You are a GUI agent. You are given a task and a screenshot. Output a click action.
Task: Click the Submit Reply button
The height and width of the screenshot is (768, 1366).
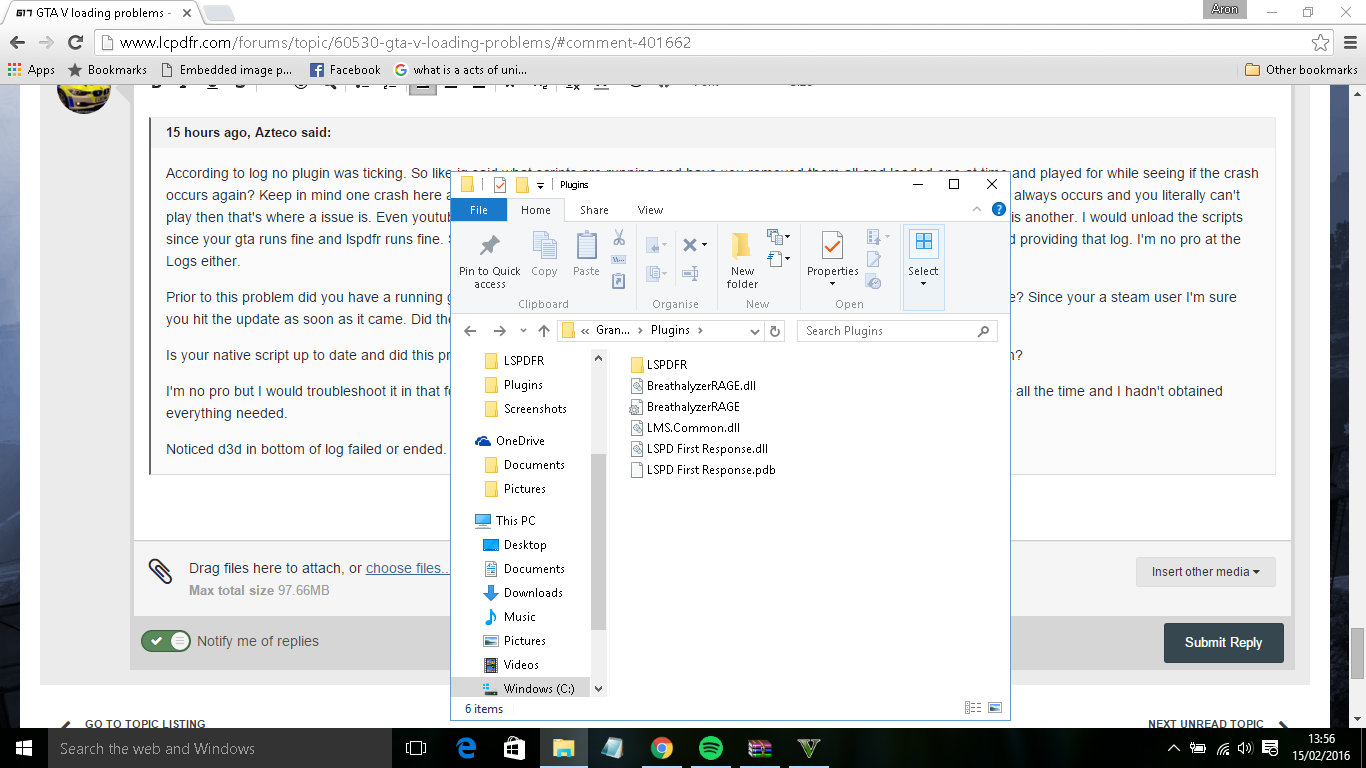coord(1223,642)
